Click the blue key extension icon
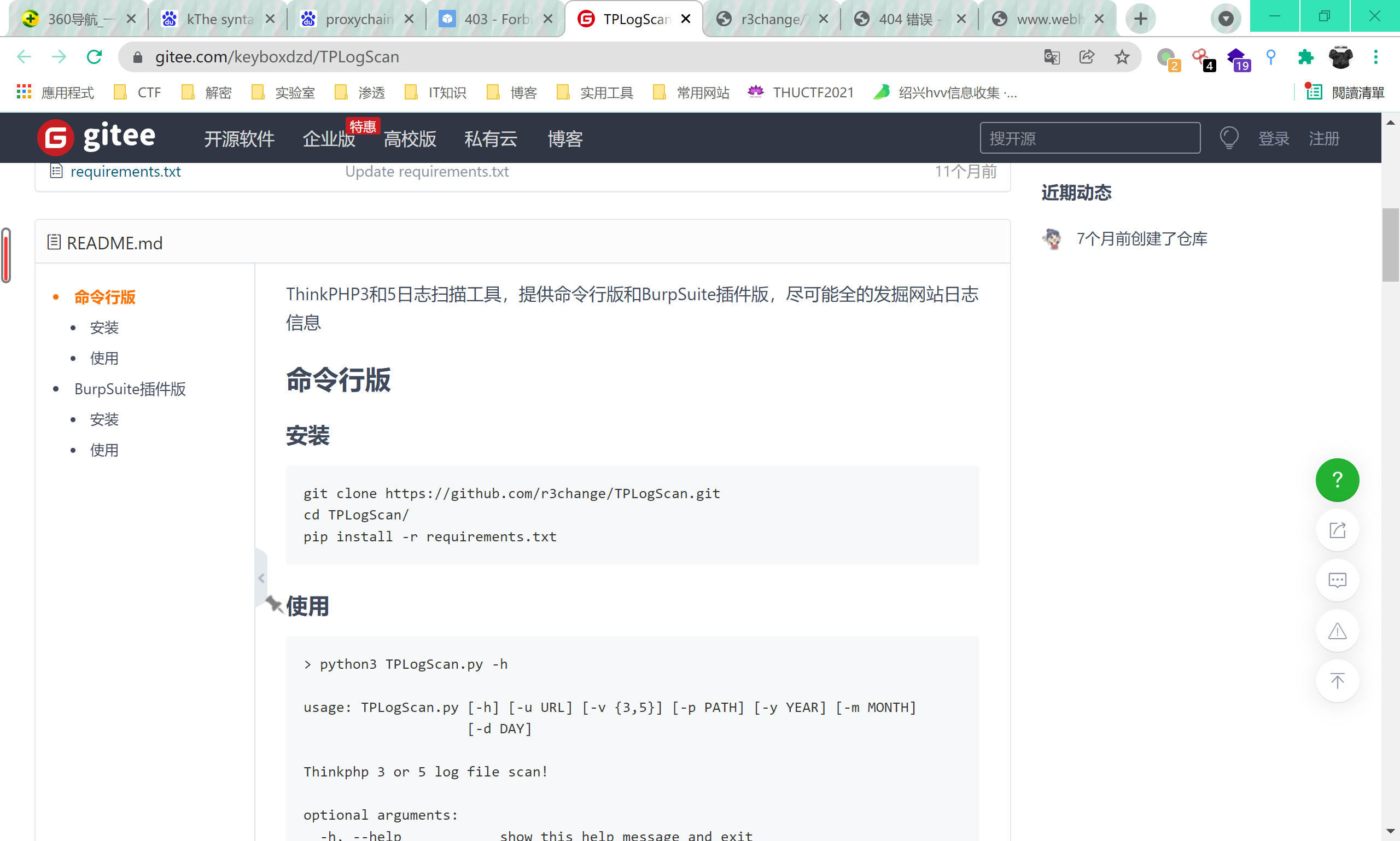 pos(1271,57)
